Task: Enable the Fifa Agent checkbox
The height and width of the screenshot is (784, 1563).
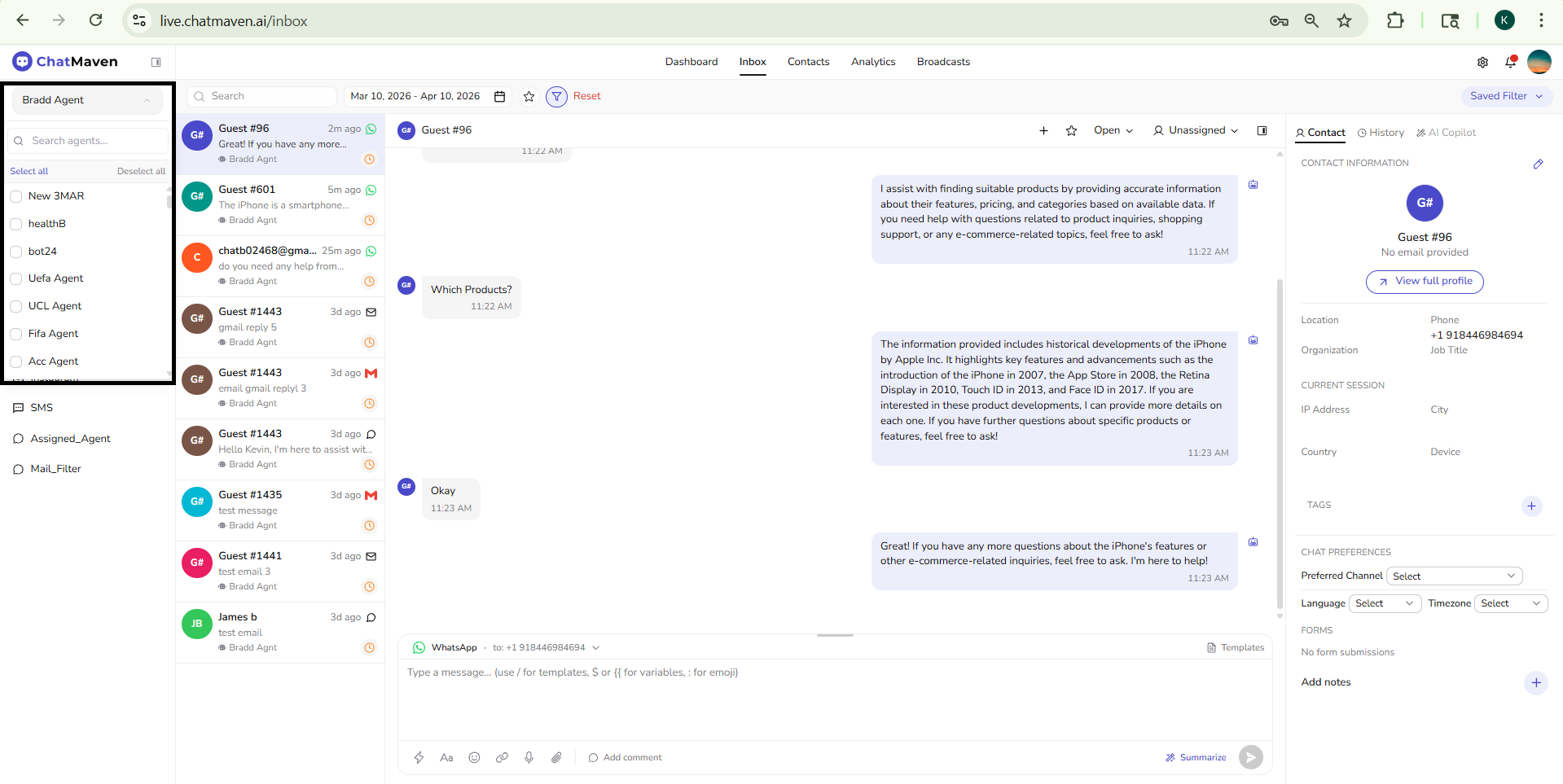Action: click(x=16, y=334)
